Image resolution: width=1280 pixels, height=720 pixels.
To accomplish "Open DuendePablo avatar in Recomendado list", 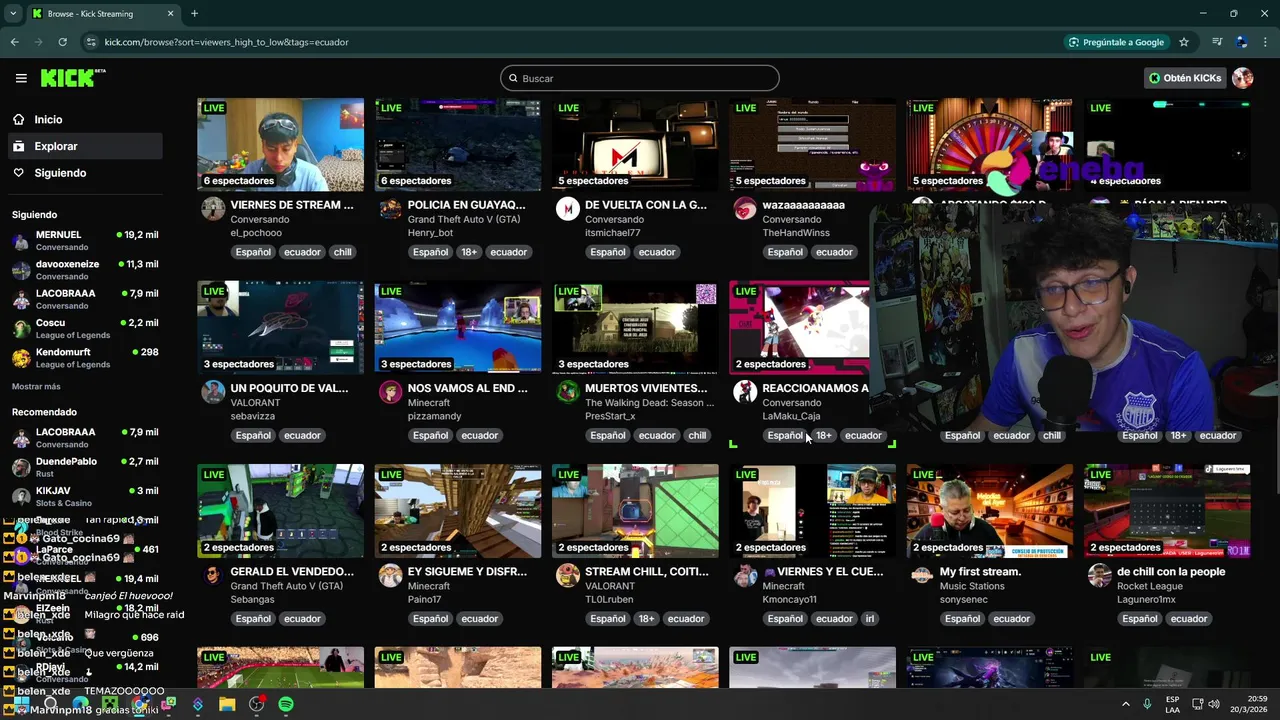I will (21, 467).
